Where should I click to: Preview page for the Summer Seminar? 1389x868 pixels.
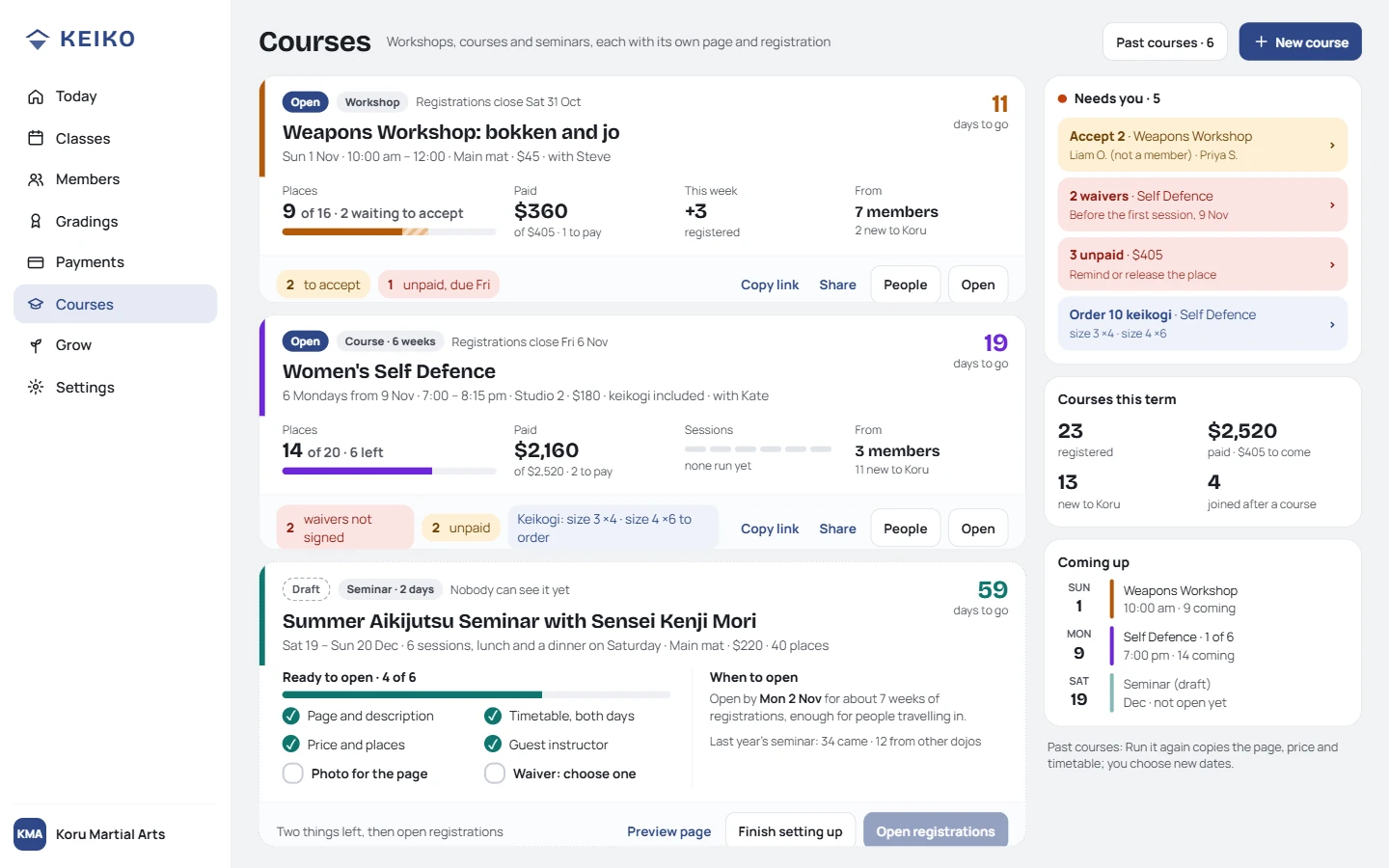click(668, 831)
